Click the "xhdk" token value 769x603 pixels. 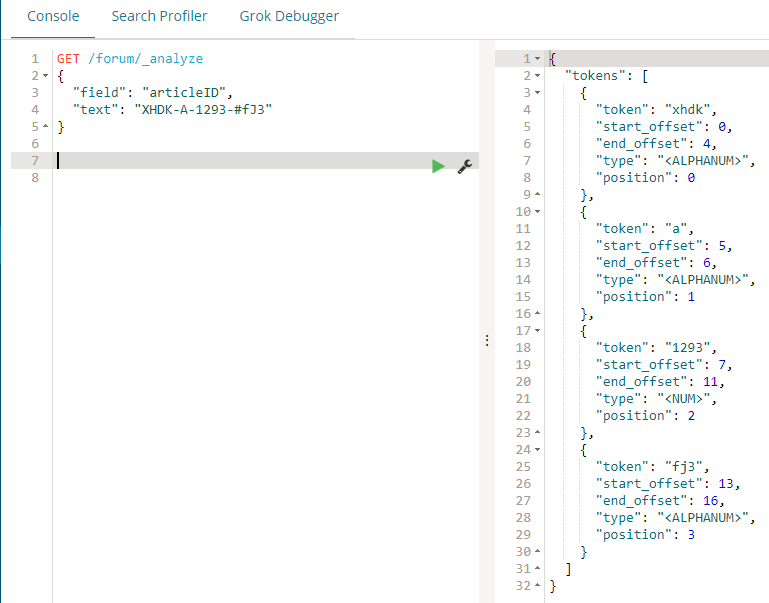687,110
